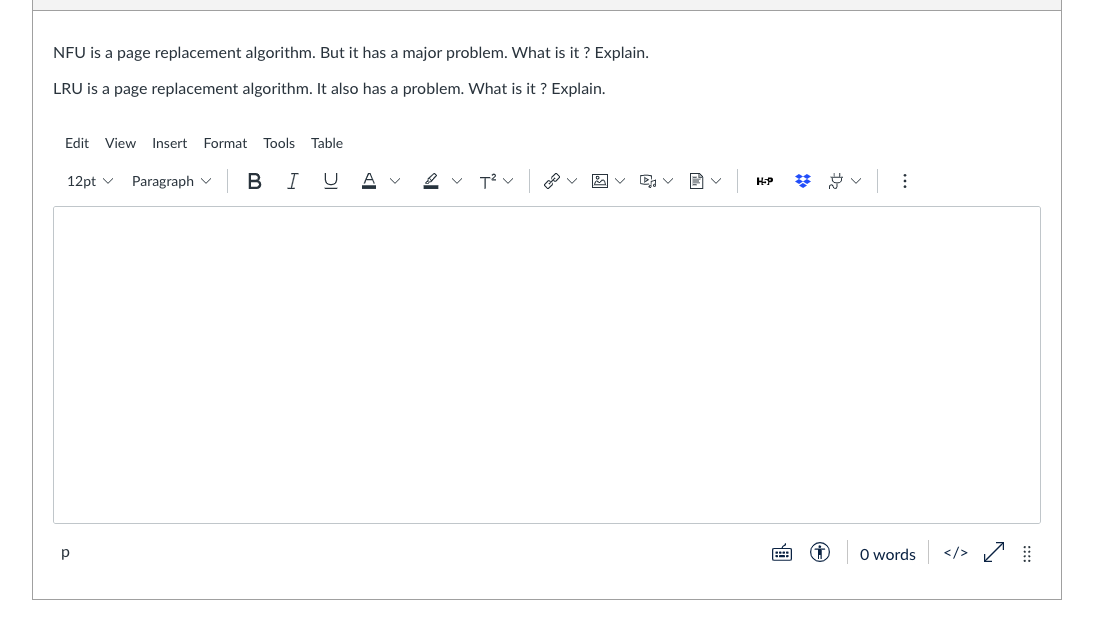
Task: Open the 12pt font size dropdown
Action: (89, 181)
